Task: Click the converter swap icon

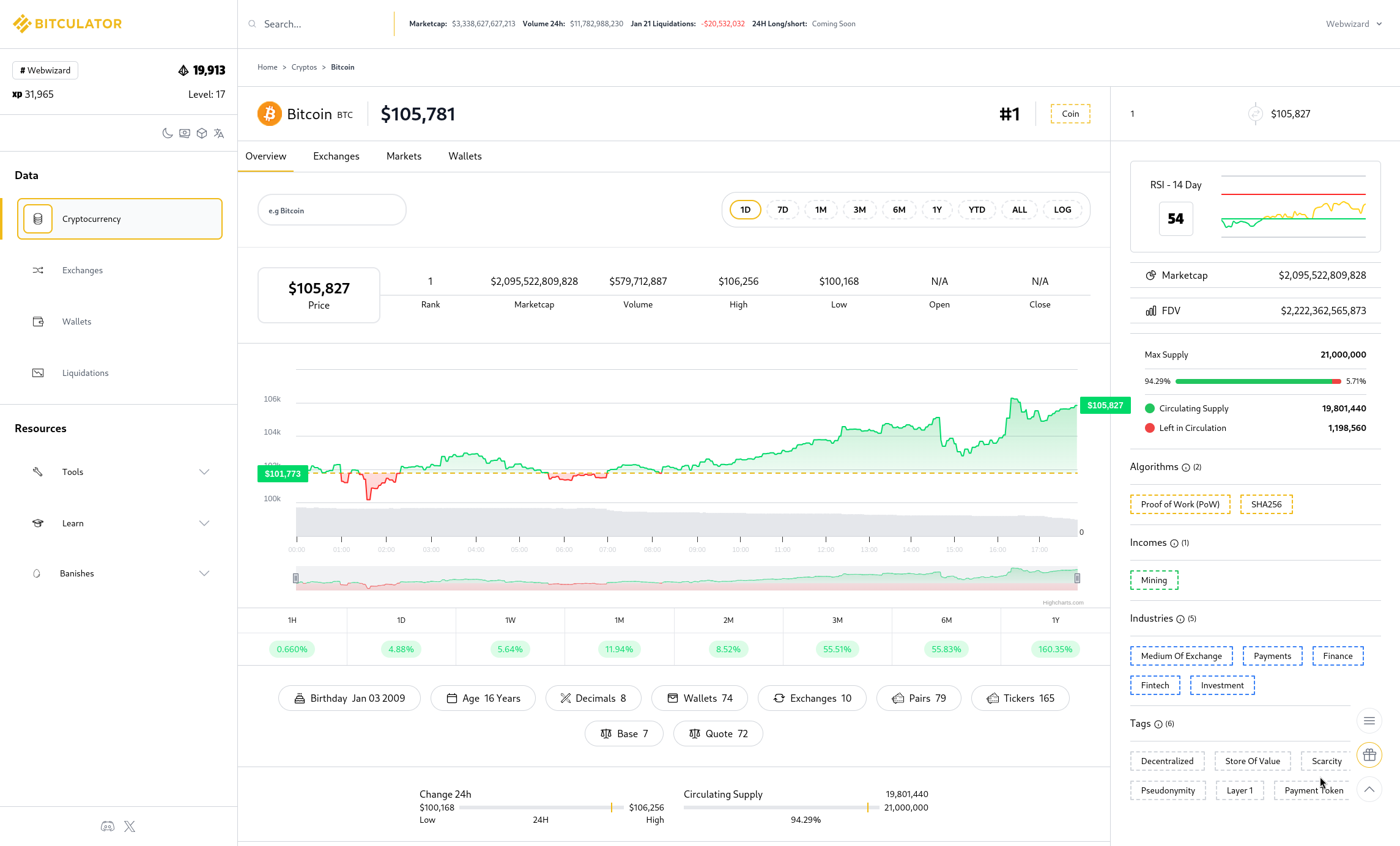Action: (x=1255, y=114)
